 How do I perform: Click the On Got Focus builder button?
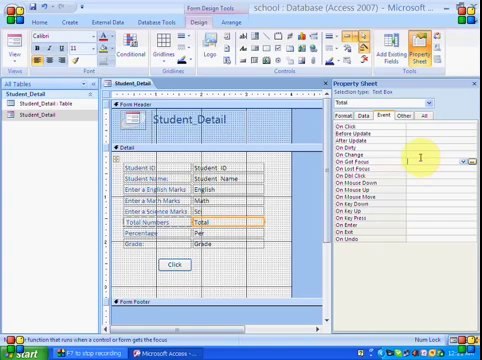click(472, 162)
